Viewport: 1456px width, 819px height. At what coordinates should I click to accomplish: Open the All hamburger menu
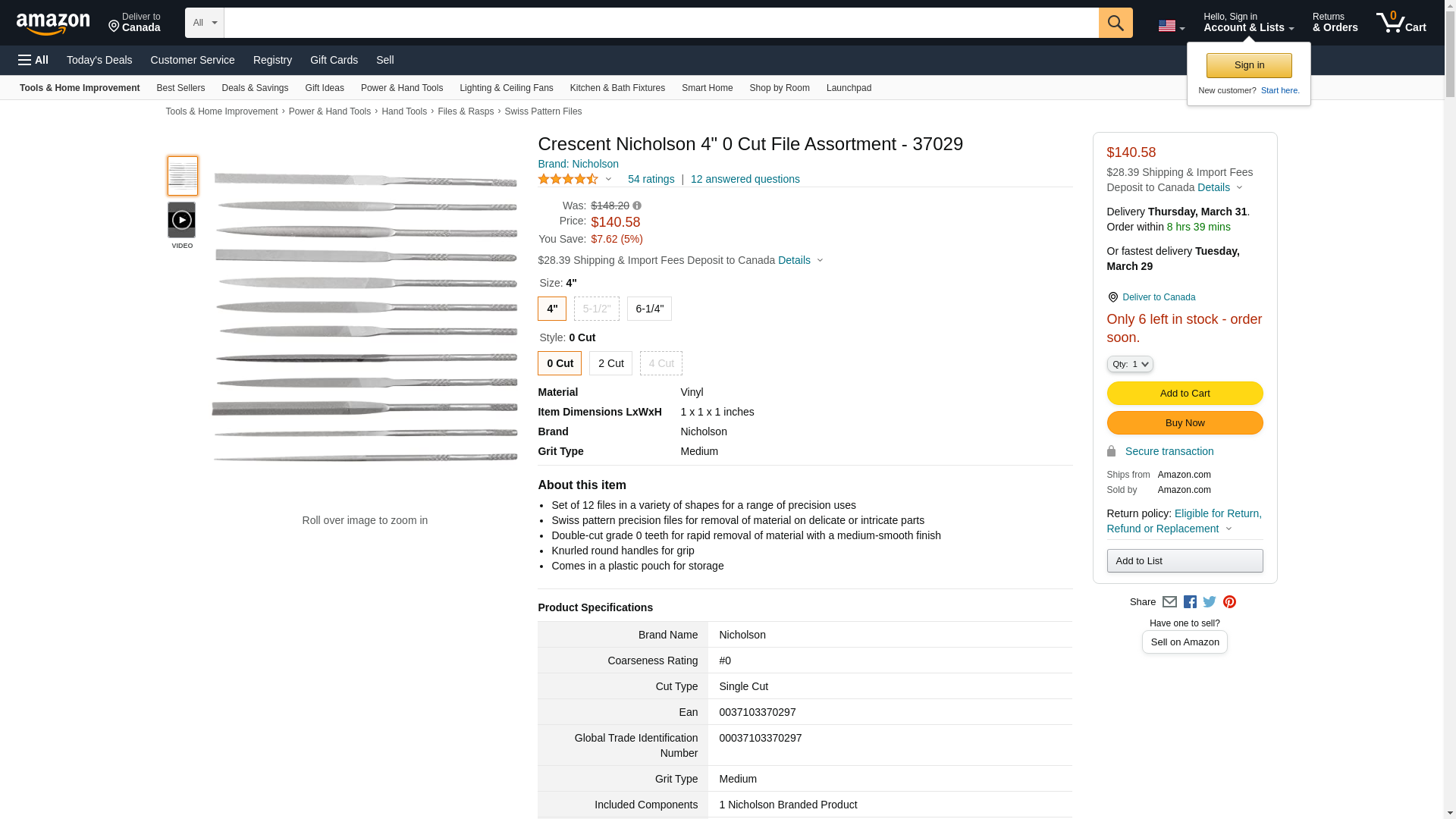point(33,60)
